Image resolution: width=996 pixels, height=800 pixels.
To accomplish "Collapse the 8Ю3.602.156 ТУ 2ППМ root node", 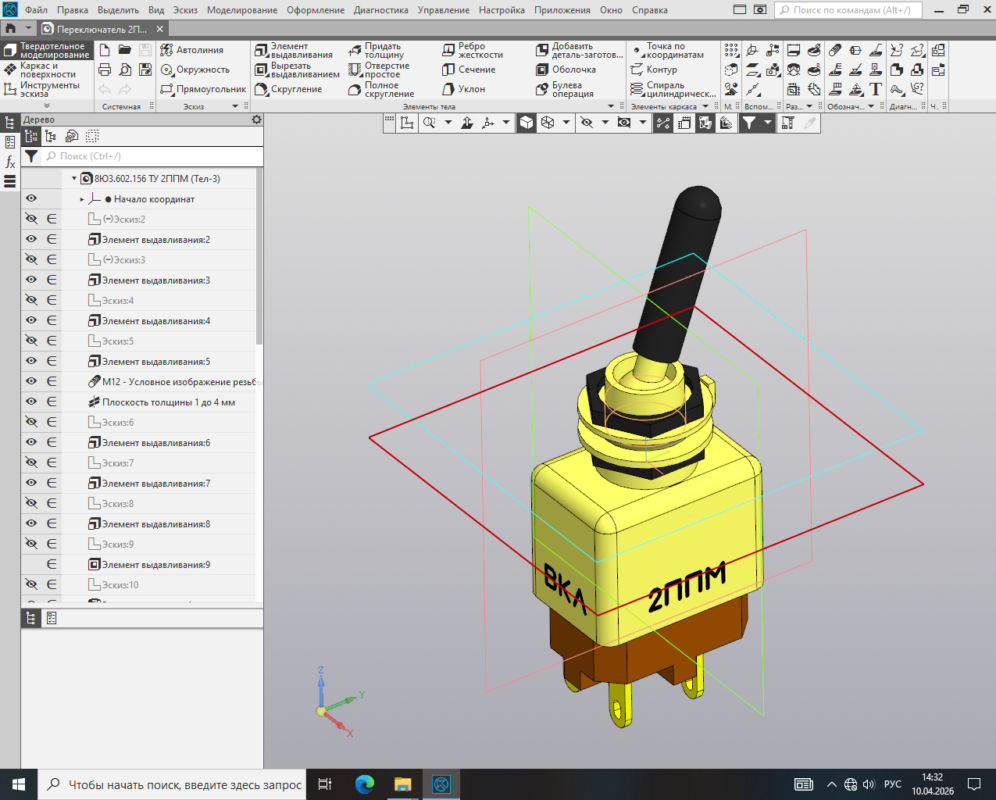I will click(74, 178).
